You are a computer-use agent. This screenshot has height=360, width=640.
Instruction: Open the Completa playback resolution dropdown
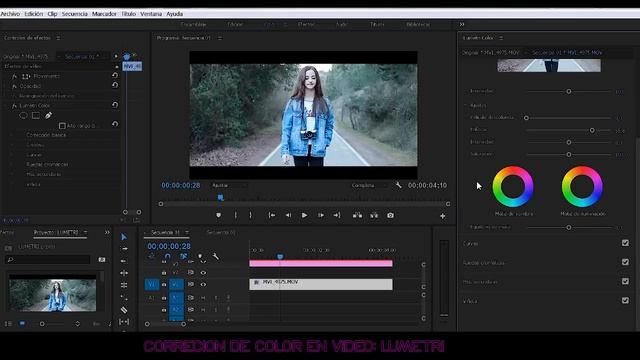coord(369,185)
